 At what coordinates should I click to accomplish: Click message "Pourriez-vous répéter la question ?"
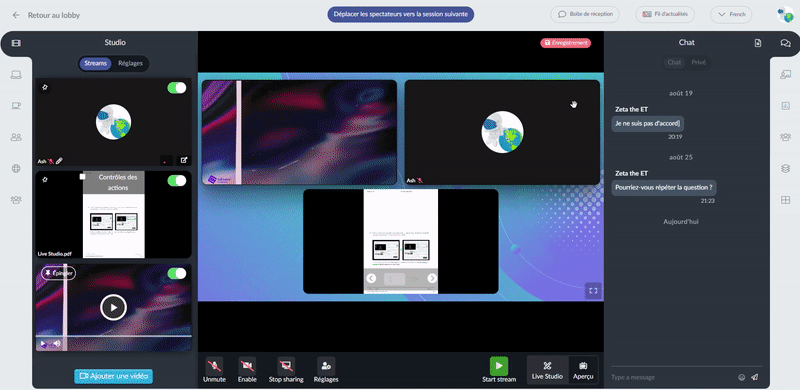[x=664, y=187]
